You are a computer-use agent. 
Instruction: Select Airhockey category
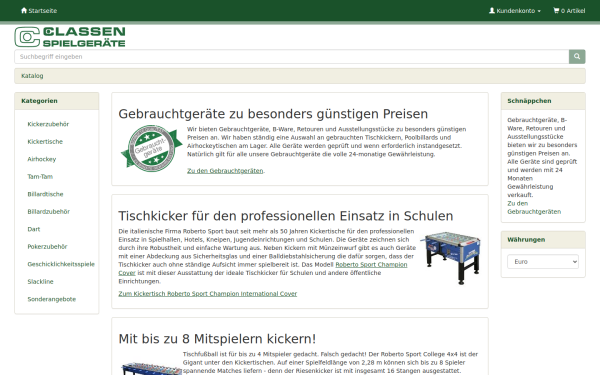tap(42, 159)
